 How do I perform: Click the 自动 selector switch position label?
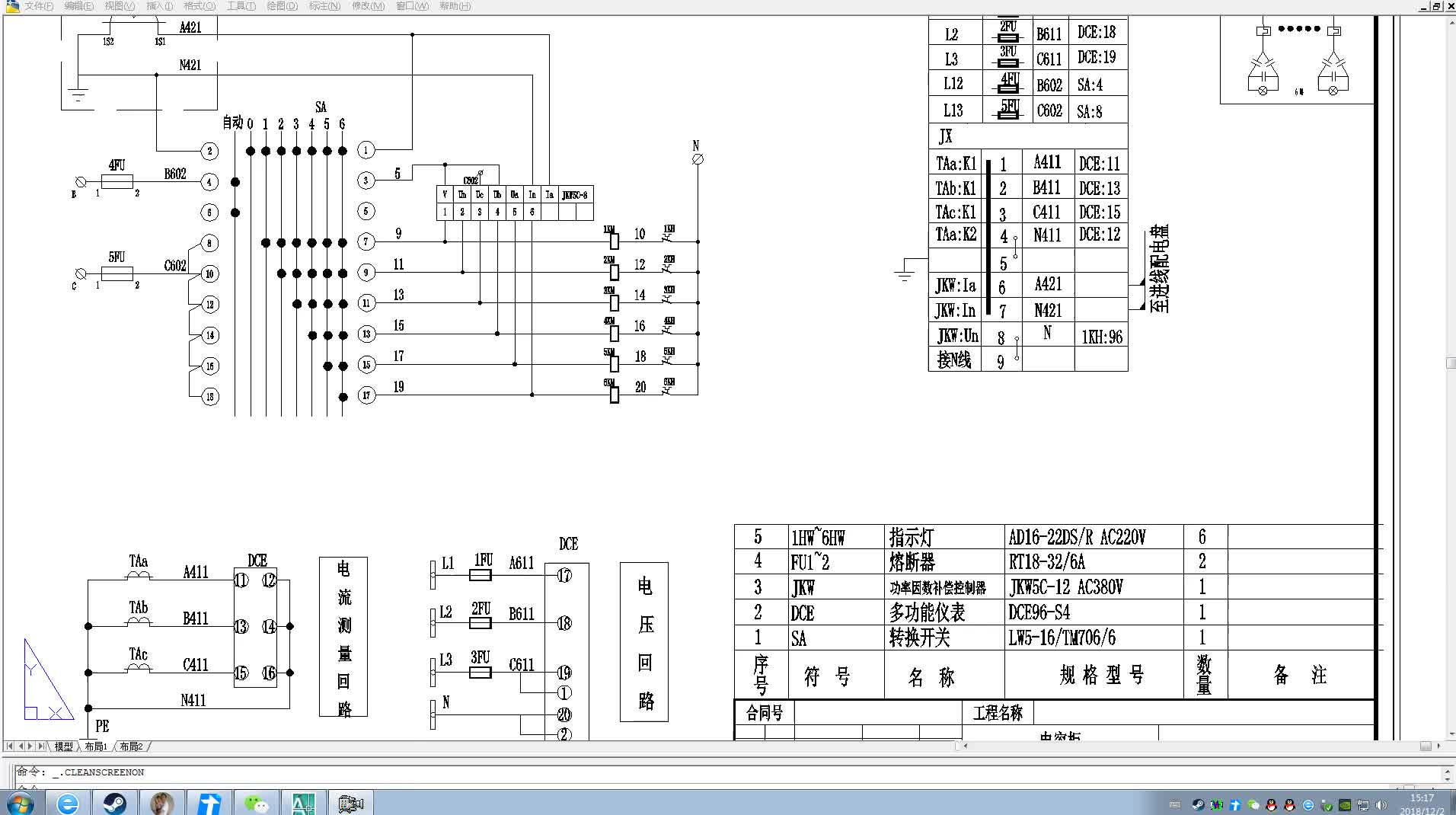click(x=232, y=122)
